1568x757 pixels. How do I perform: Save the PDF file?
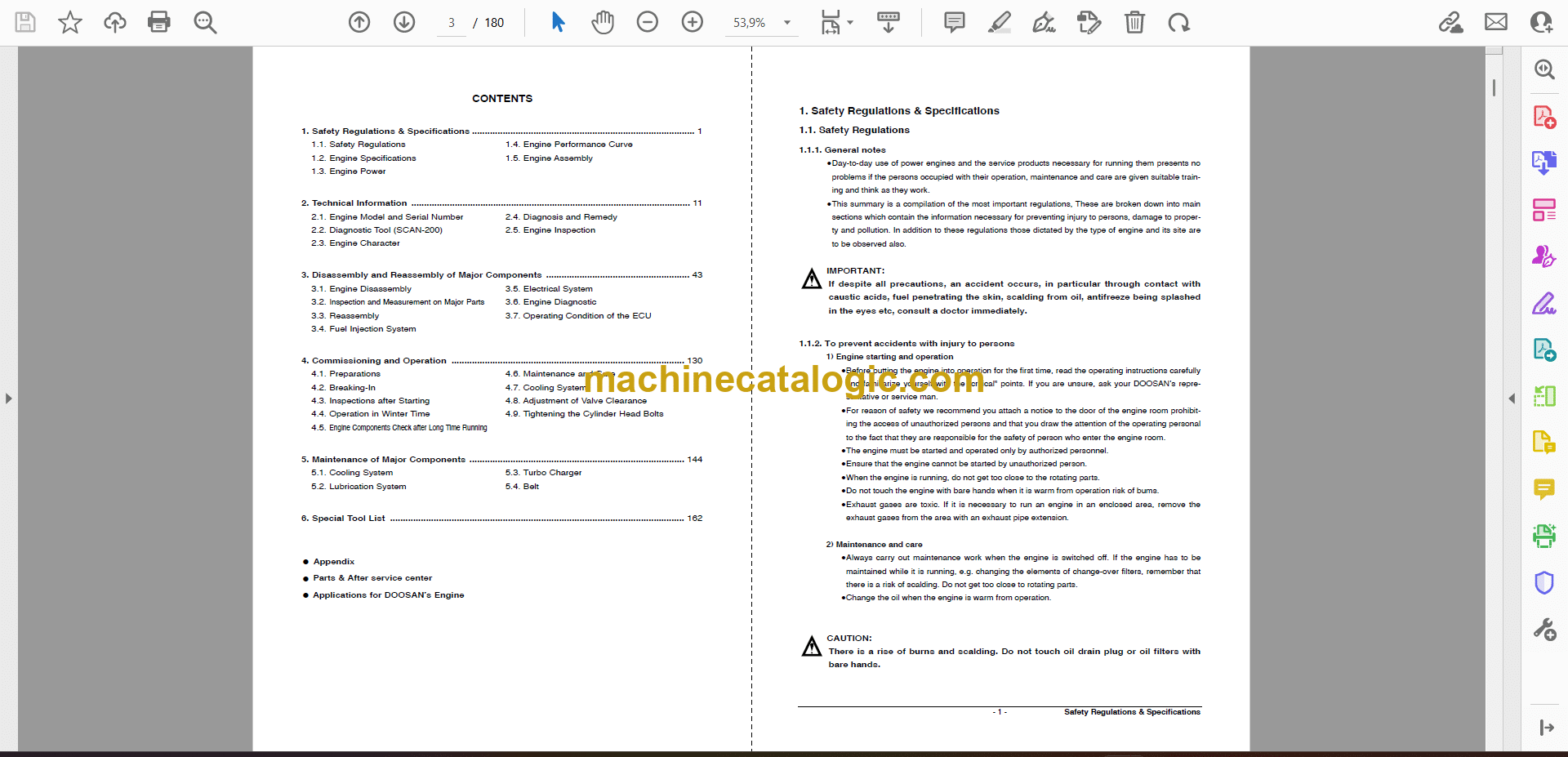point(25,22)
